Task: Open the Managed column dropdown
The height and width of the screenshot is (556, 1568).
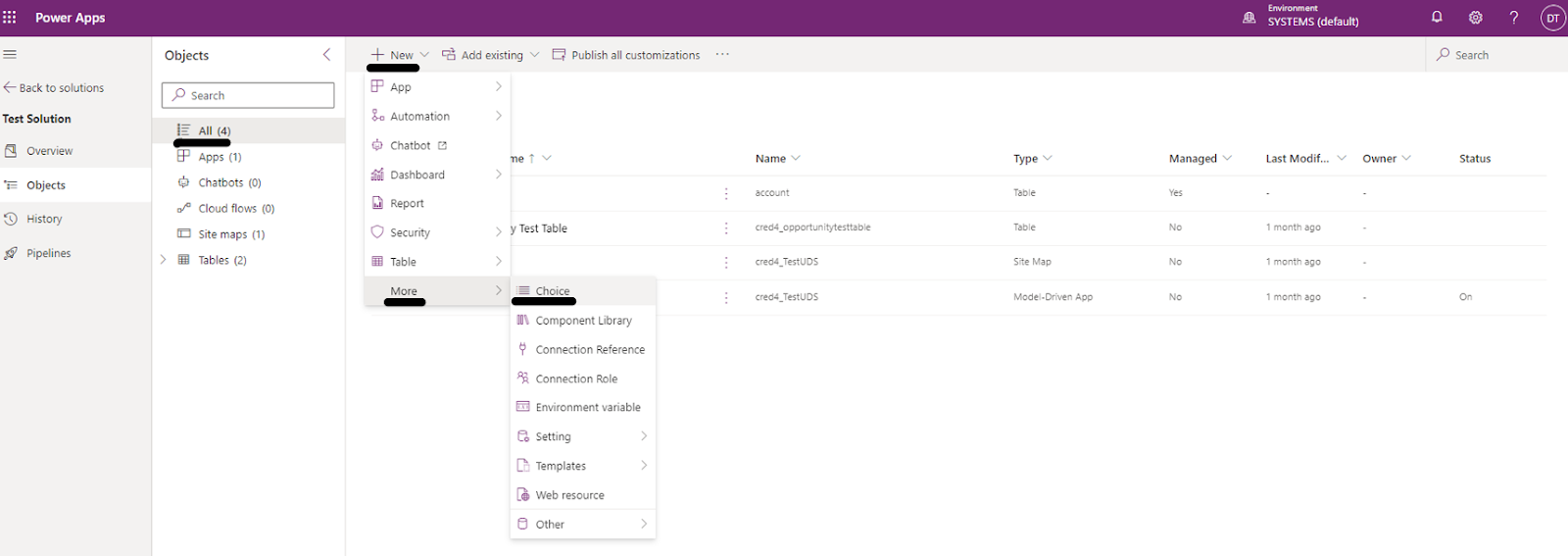Action: click(x=1227, y=158)
